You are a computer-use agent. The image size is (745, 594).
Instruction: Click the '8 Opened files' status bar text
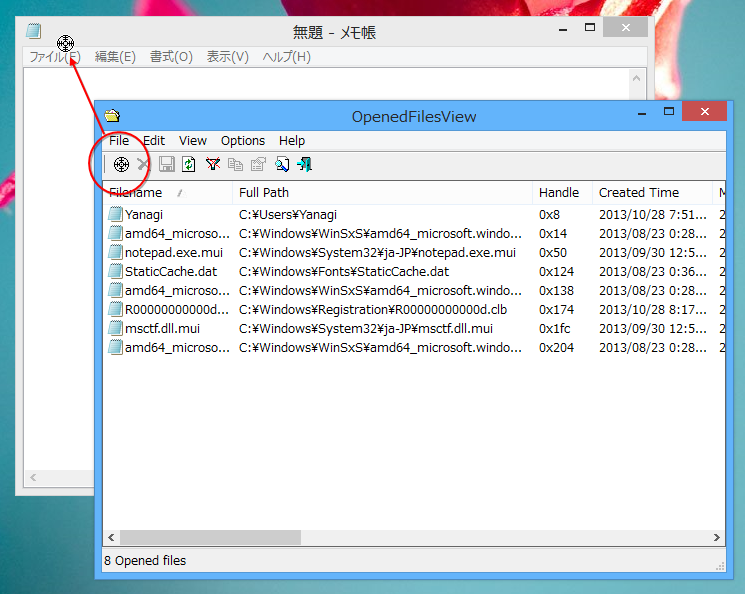[x=145, y=561]
